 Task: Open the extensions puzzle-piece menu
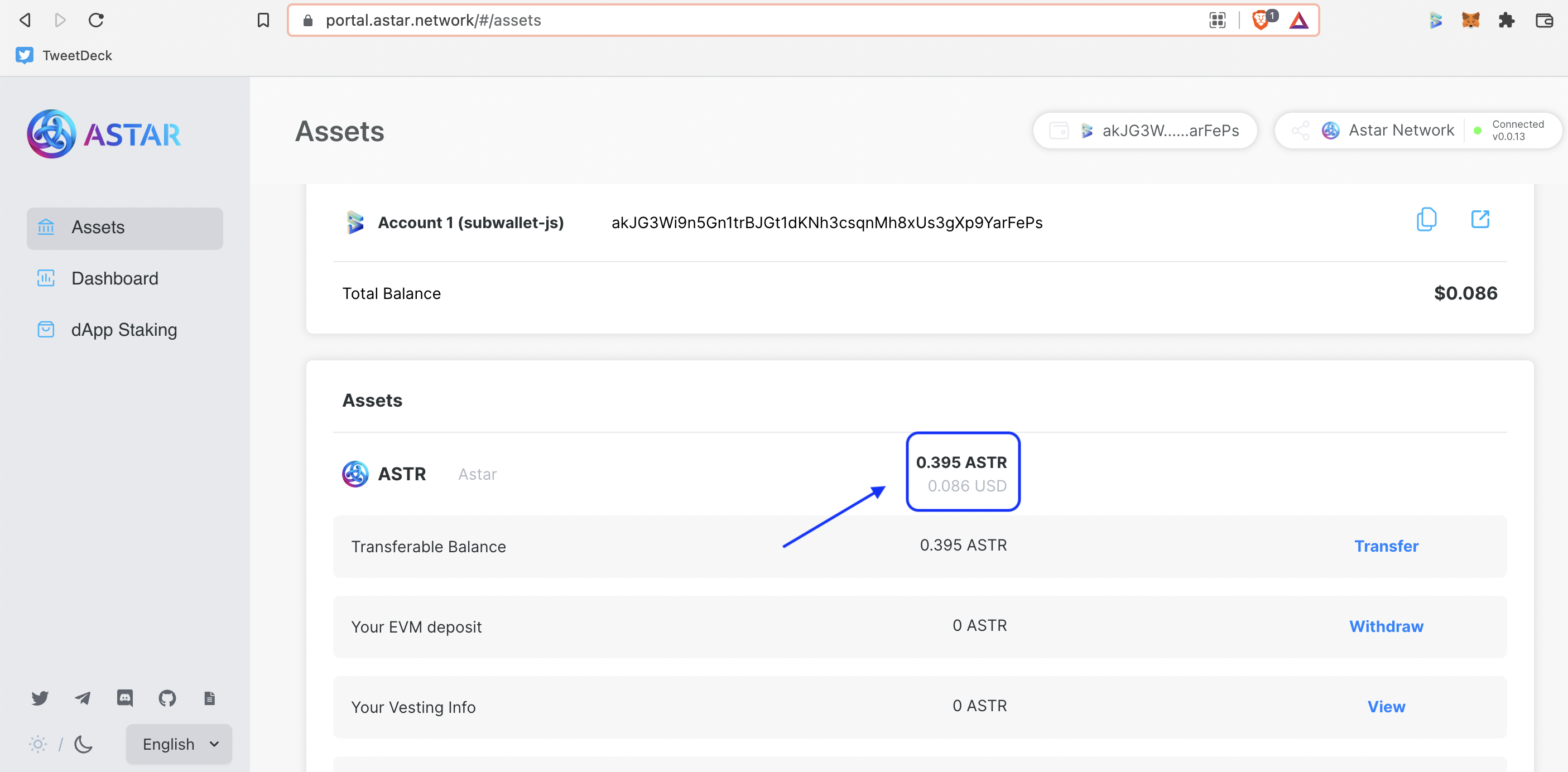tap(1507, 20)
